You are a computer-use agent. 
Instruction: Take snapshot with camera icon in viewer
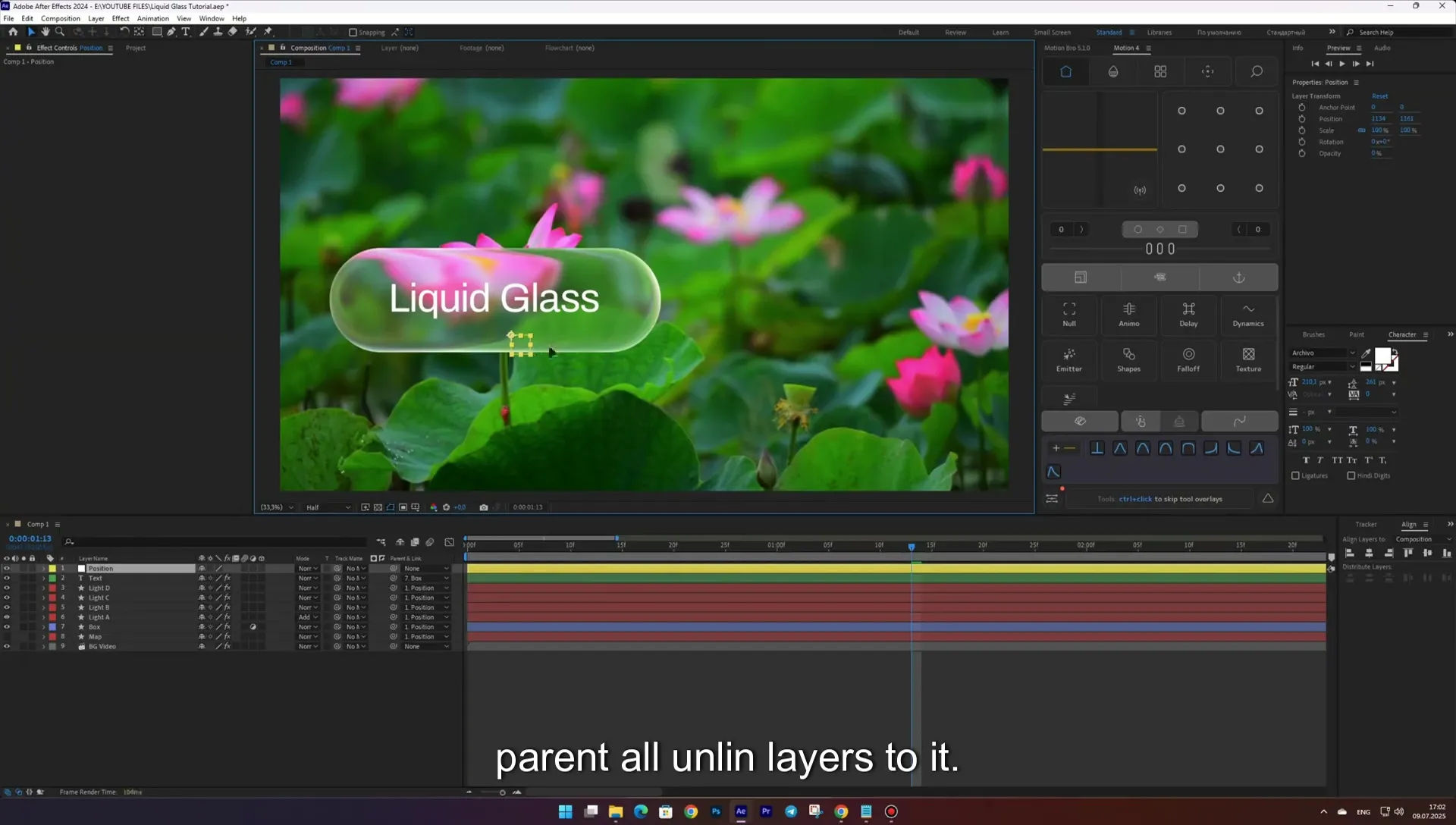[x=484, y=507]
